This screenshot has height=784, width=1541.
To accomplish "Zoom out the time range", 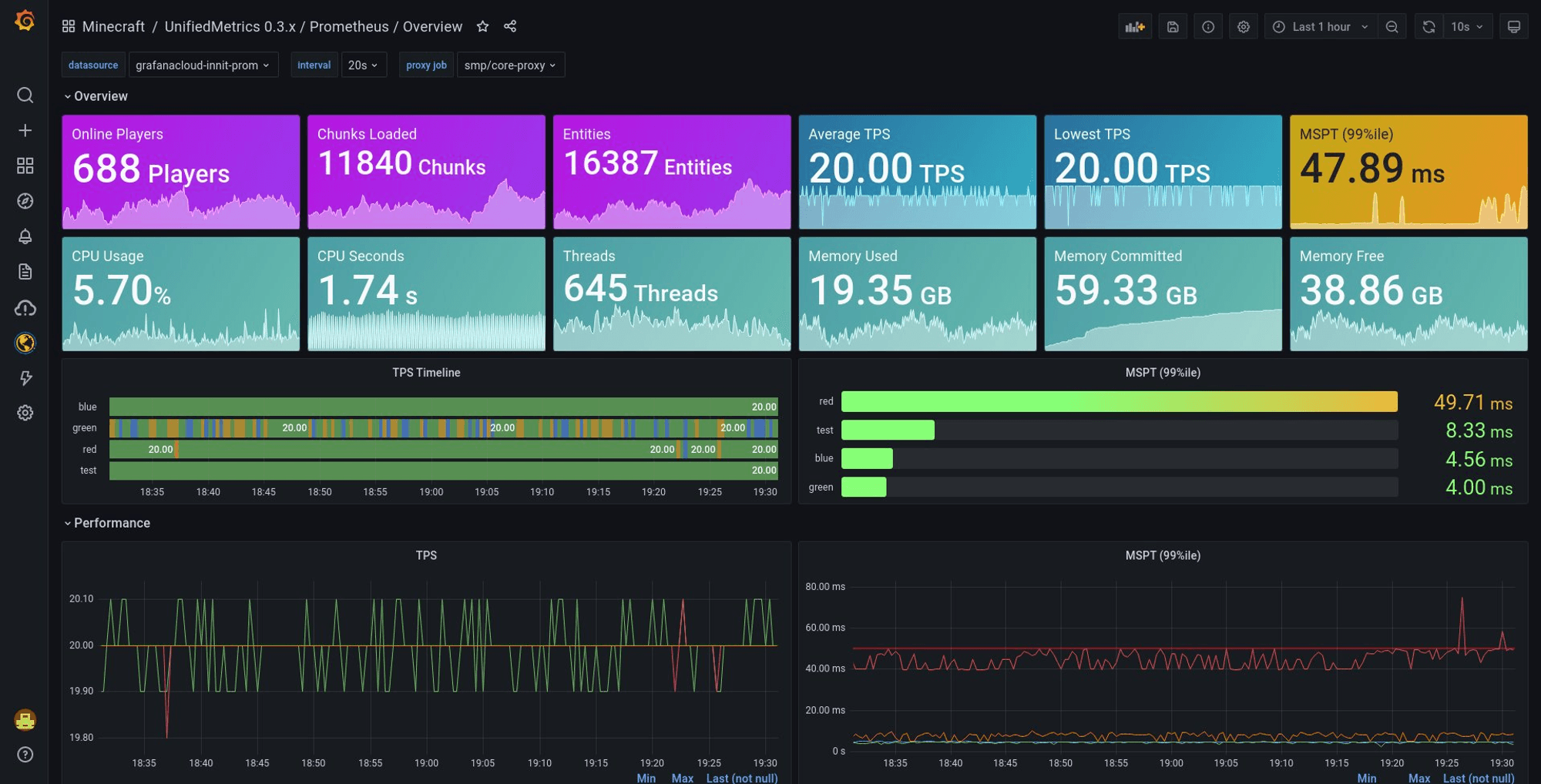I will (1392, 26).
